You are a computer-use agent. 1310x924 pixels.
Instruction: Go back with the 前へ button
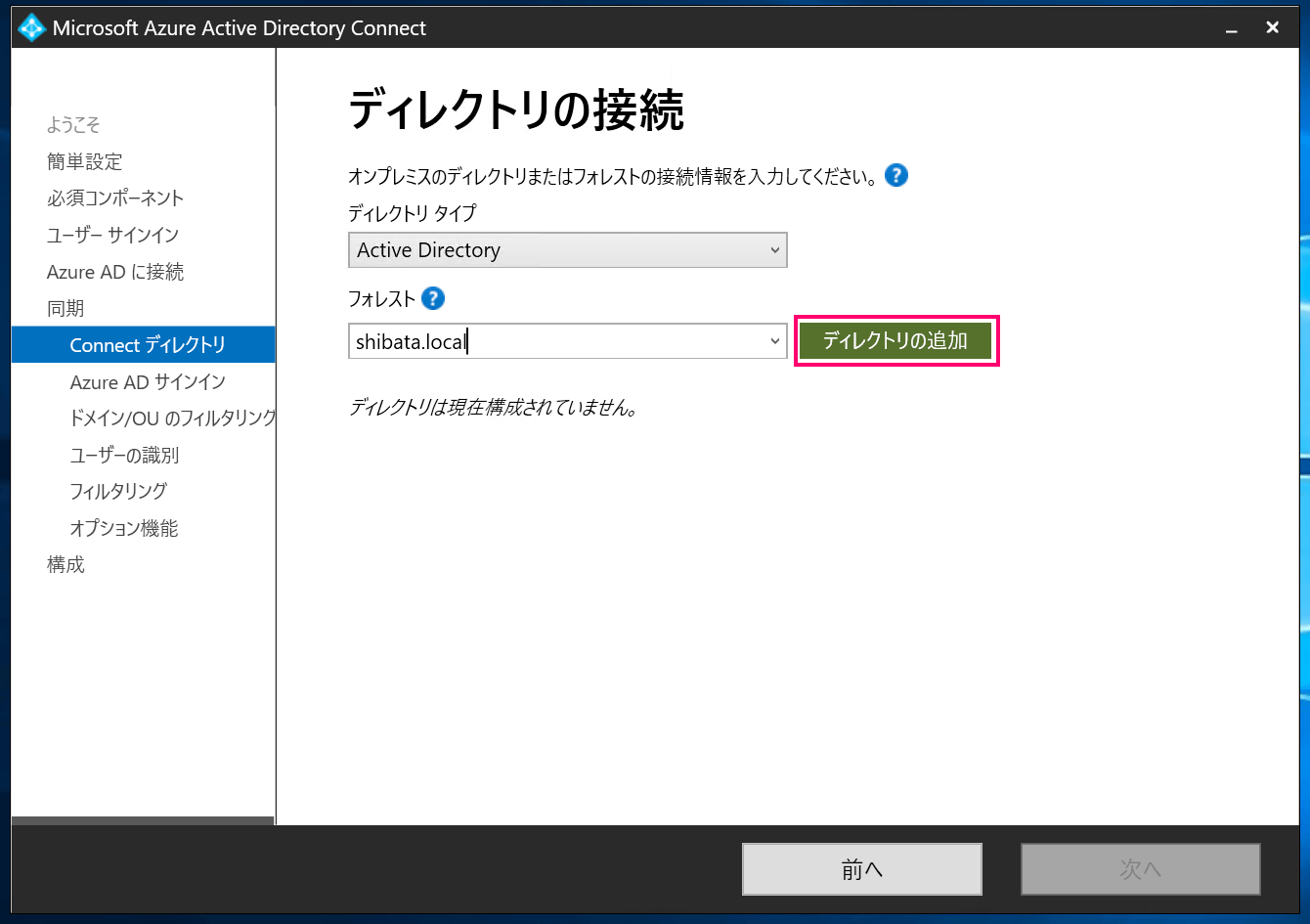tap(862, 869)
